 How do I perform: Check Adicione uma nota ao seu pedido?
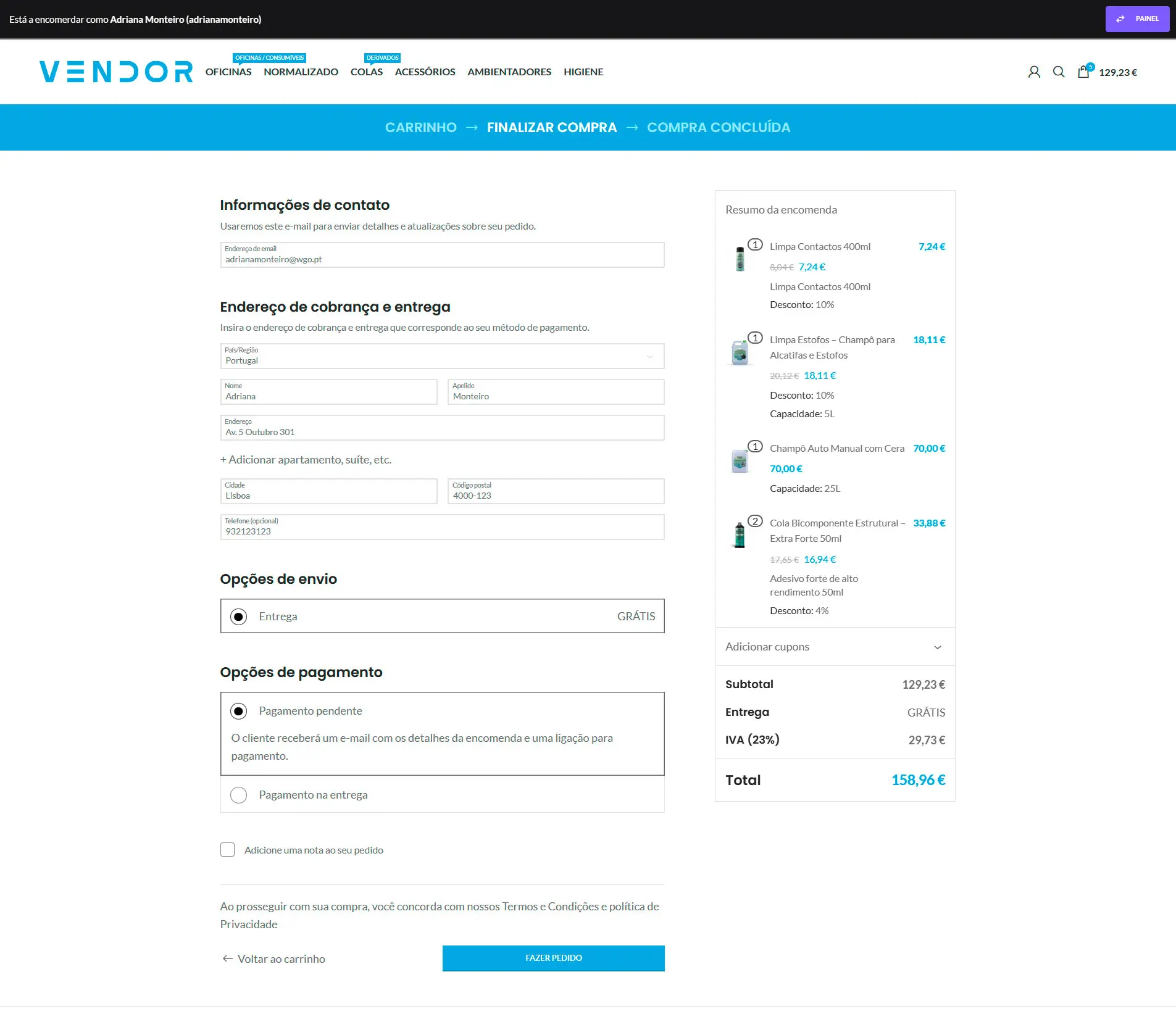(227, 850)
